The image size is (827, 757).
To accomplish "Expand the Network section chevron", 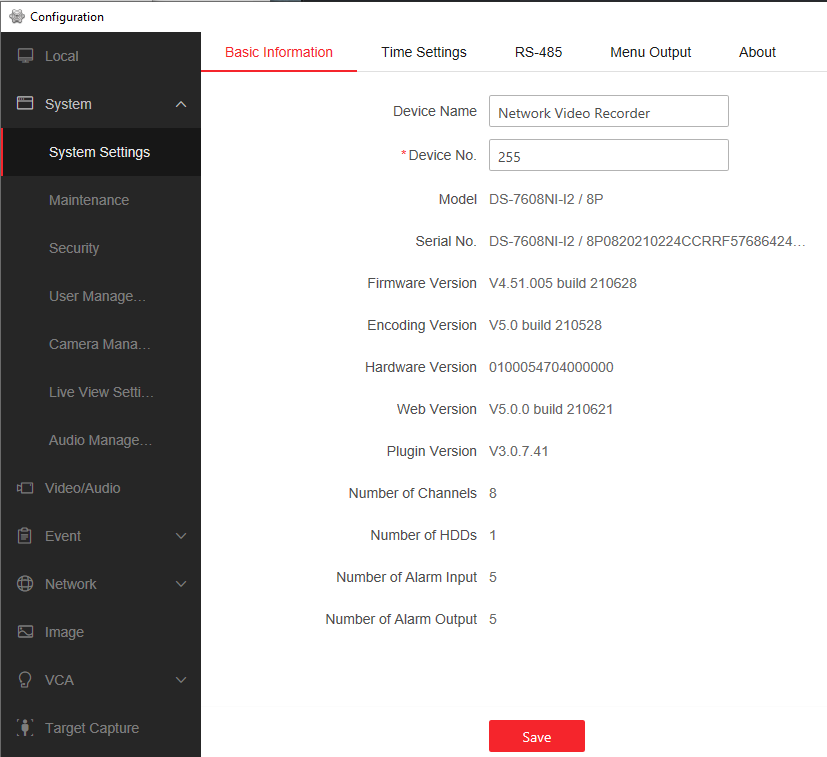I will [181, 584].
